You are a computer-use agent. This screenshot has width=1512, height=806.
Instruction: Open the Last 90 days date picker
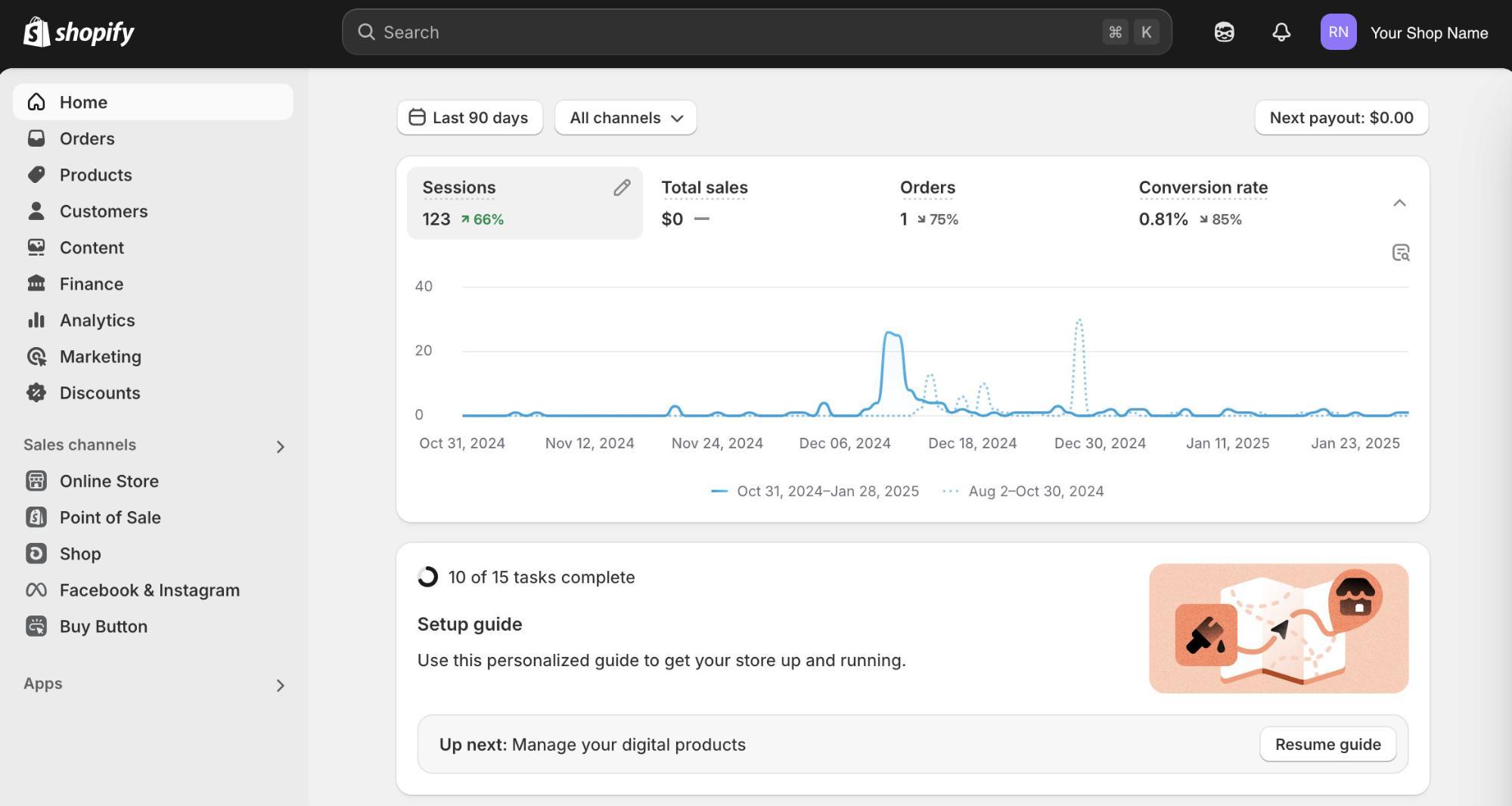470,118
